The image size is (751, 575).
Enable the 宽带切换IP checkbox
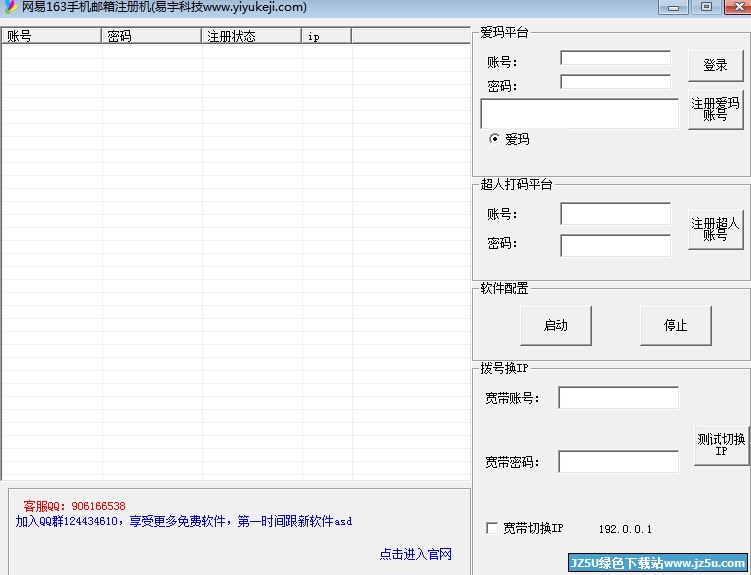492,528
